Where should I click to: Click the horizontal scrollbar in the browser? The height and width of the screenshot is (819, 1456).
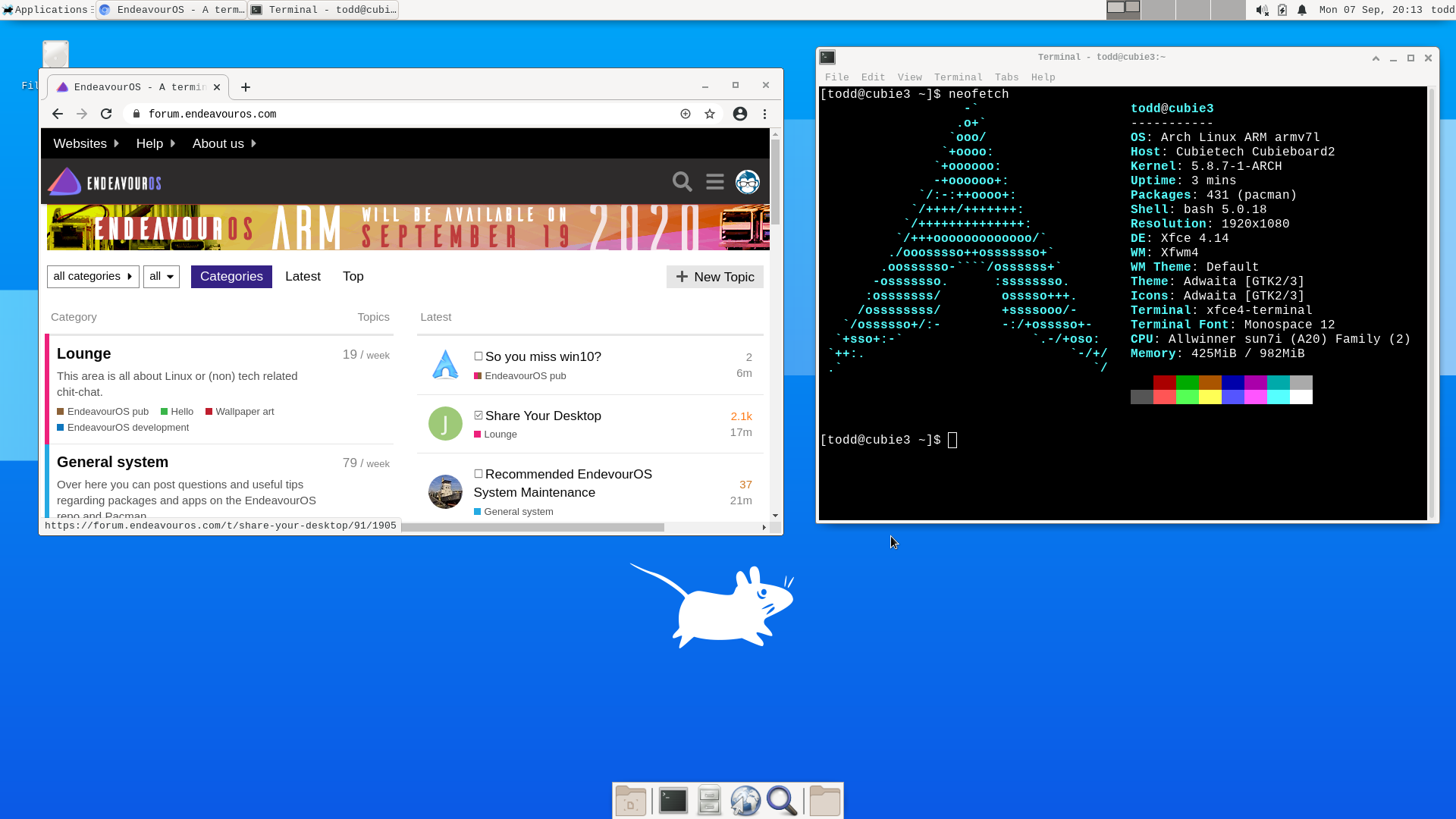click(532, 527)
